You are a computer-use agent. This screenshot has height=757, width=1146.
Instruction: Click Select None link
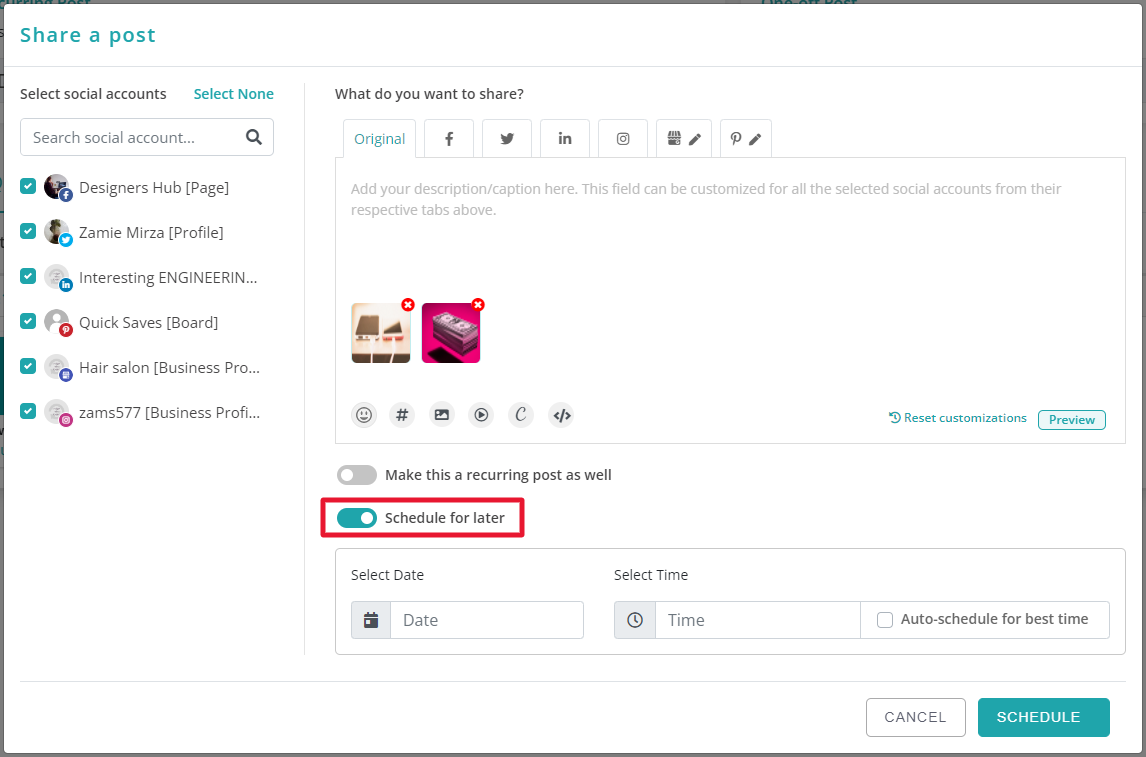click(x=234, y=94)
